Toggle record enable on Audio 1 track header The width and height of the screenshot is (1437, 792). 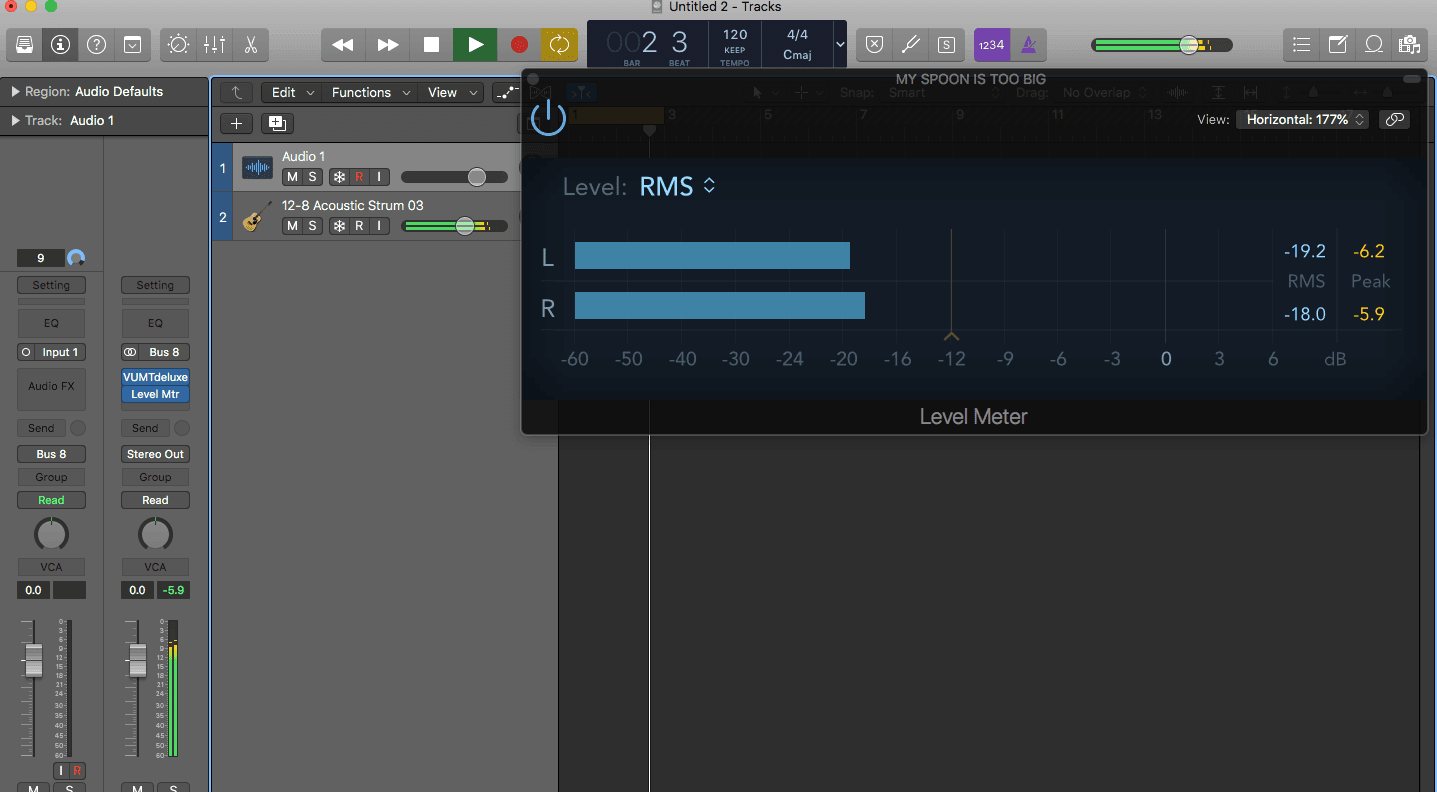358,177
